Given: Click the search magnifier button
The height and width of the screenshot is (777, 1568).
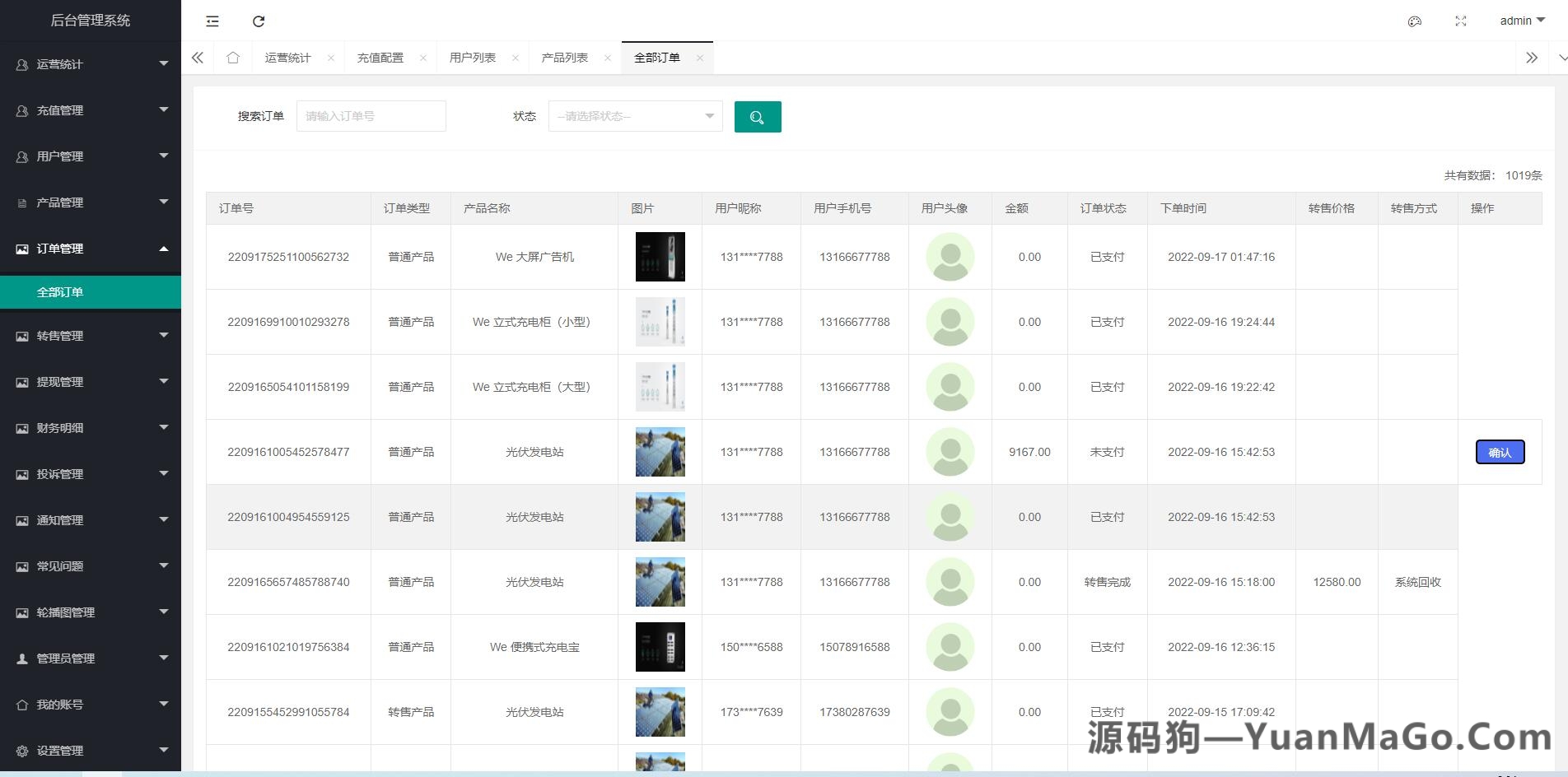Looking at the screenshot, I should pyautogui.click(x=757, y=116).
